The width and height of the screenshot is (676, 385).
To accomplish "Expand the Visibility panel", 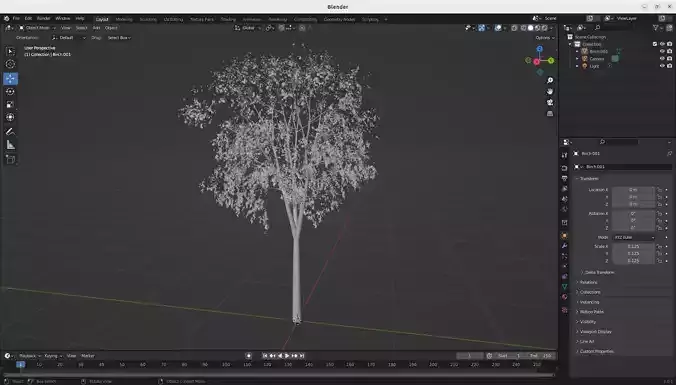I will pyautogui.click(x=588, y=322).
